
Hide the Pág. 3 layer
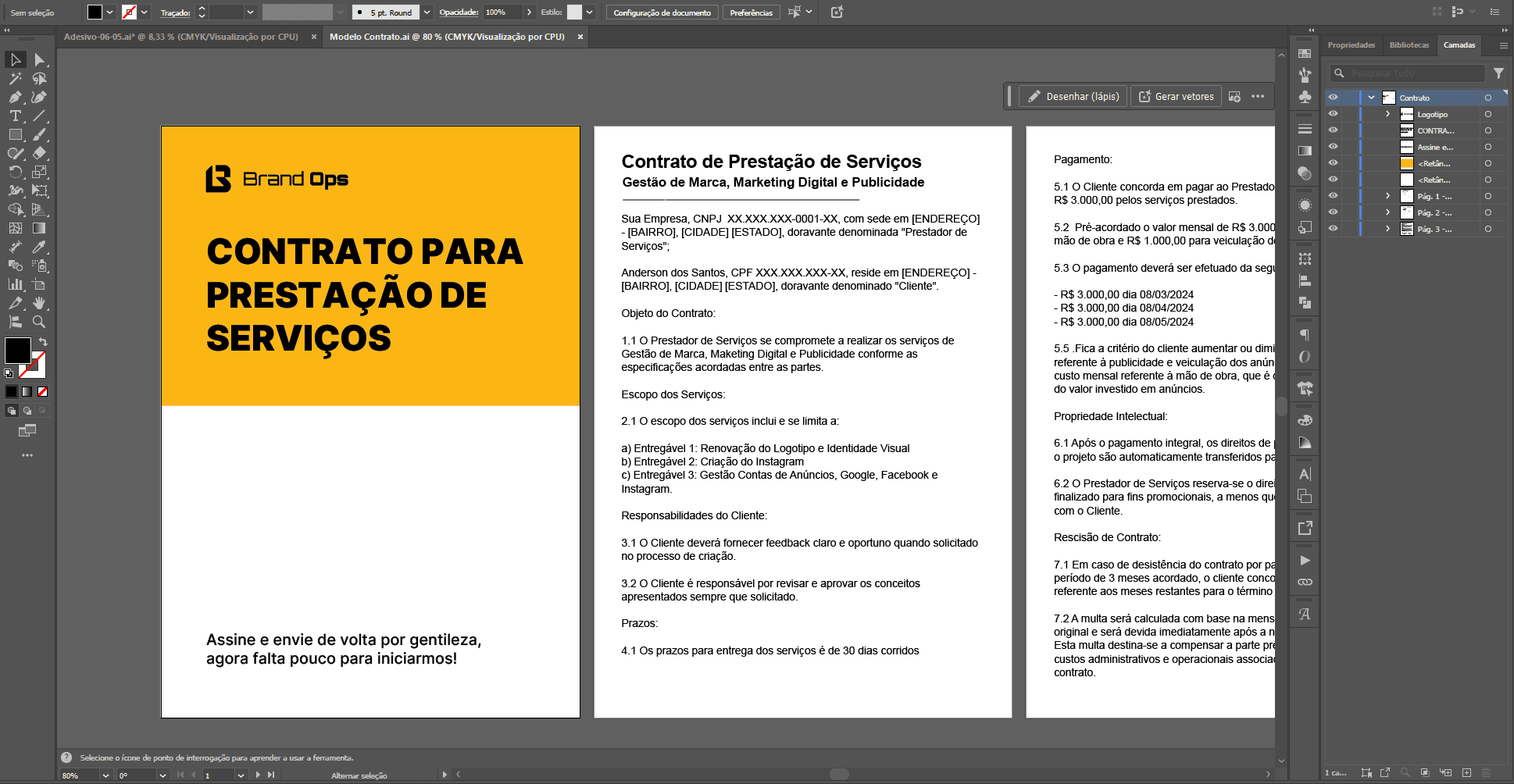click(1334, 229)
